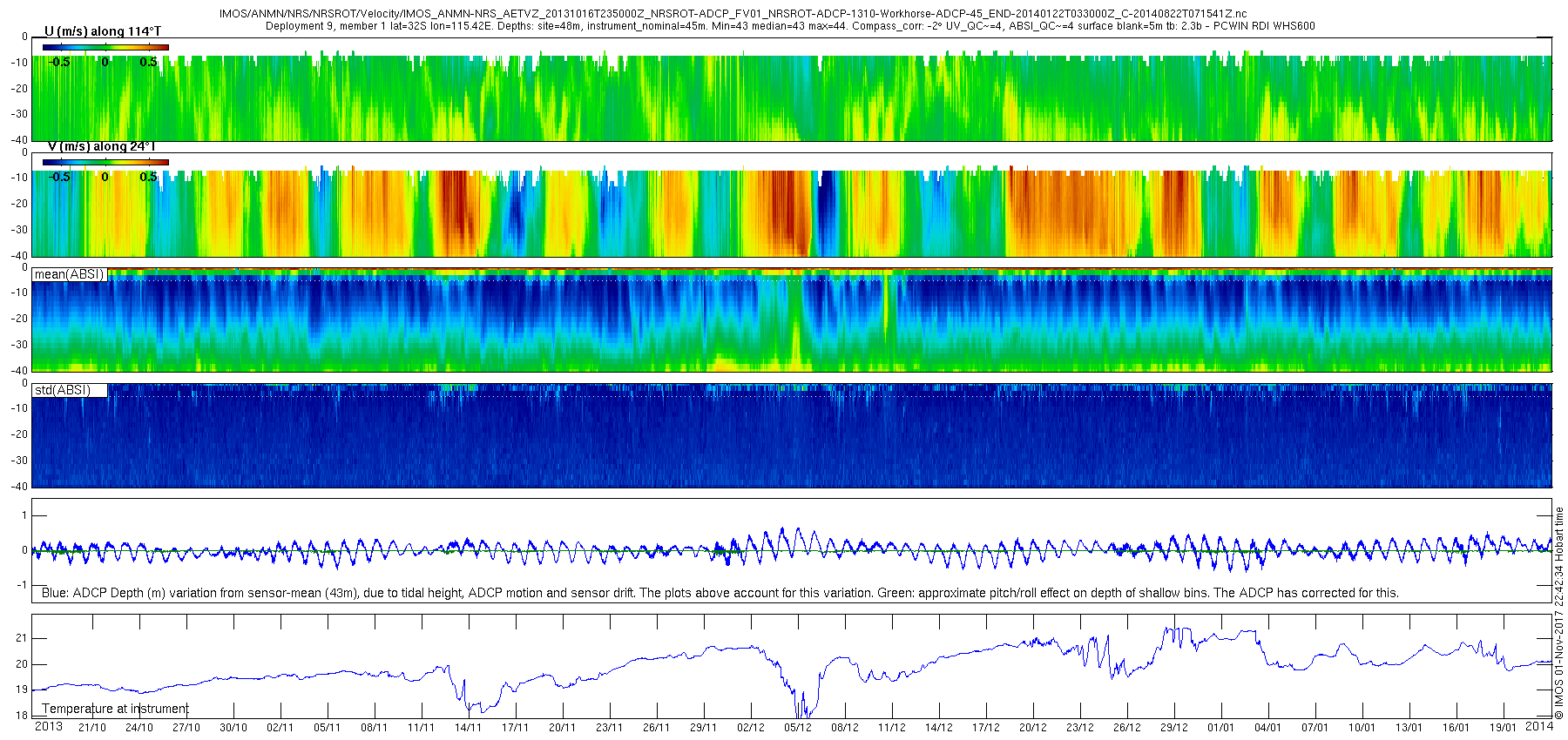Click the 'mean(ABSI)' panel label
The height and width of the screenshot is (740, 1568).
pos(69,274)
